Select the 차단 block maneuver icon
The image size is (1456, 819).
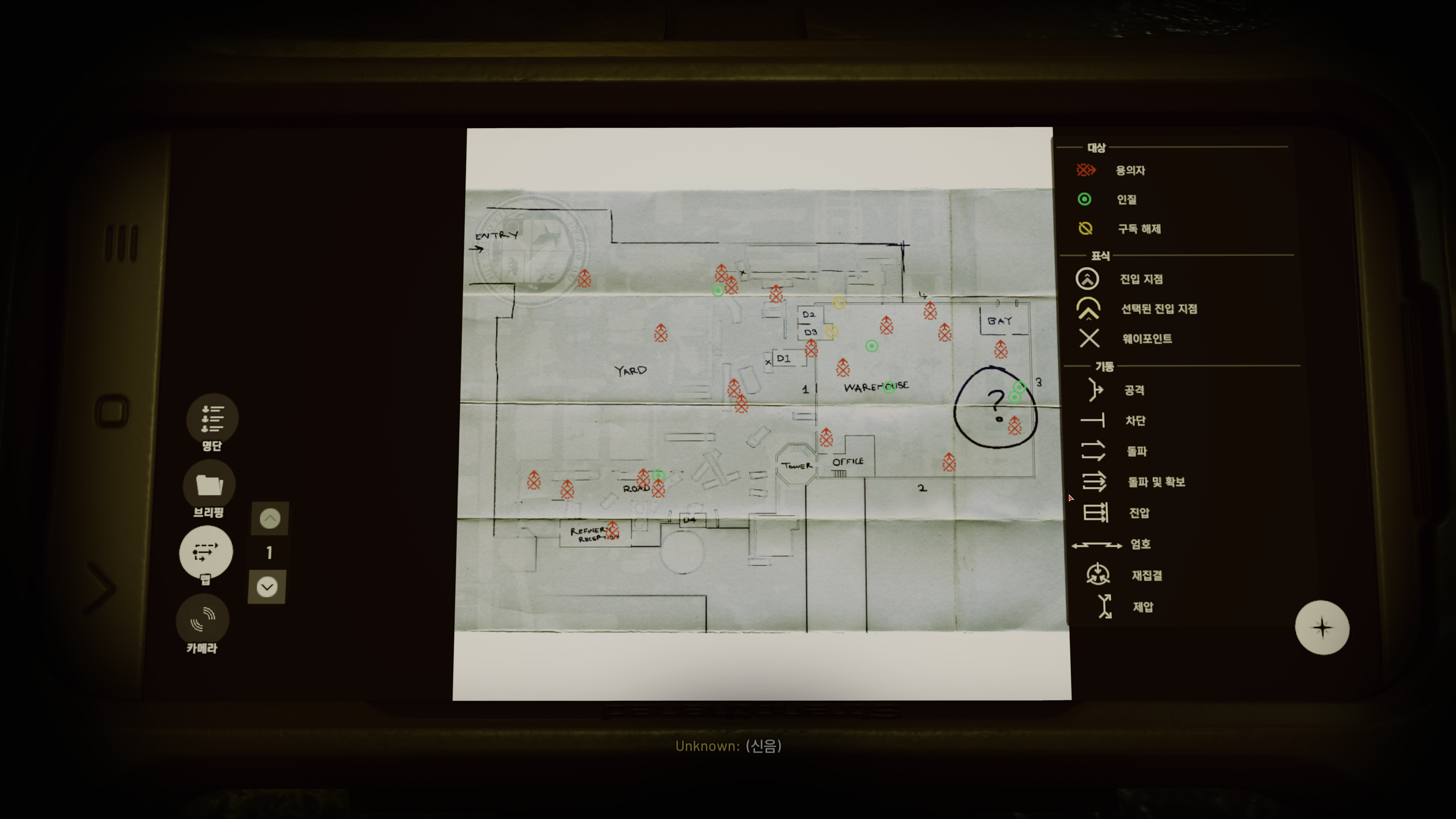click(1093, 420)
